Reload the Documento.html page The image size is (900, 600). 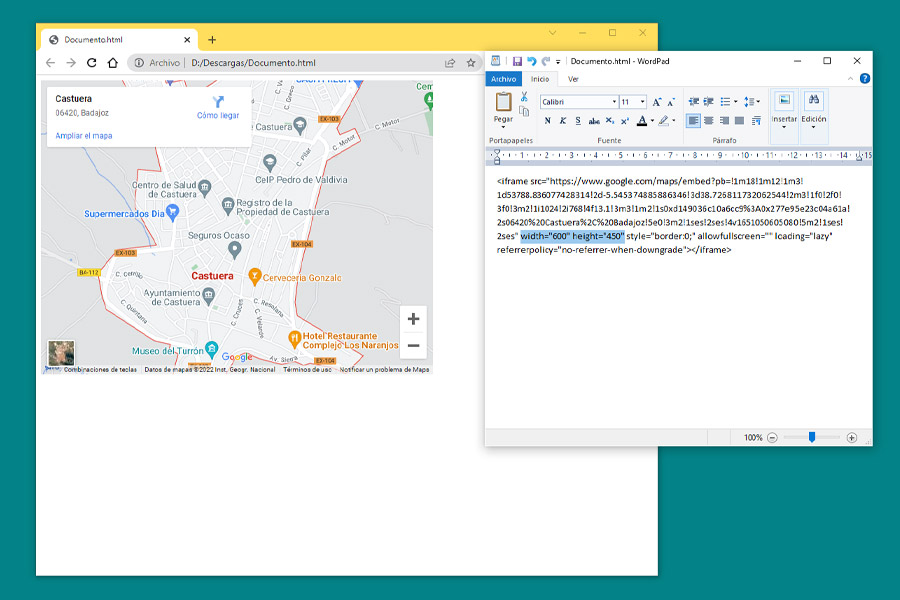(x=91, y=63)
